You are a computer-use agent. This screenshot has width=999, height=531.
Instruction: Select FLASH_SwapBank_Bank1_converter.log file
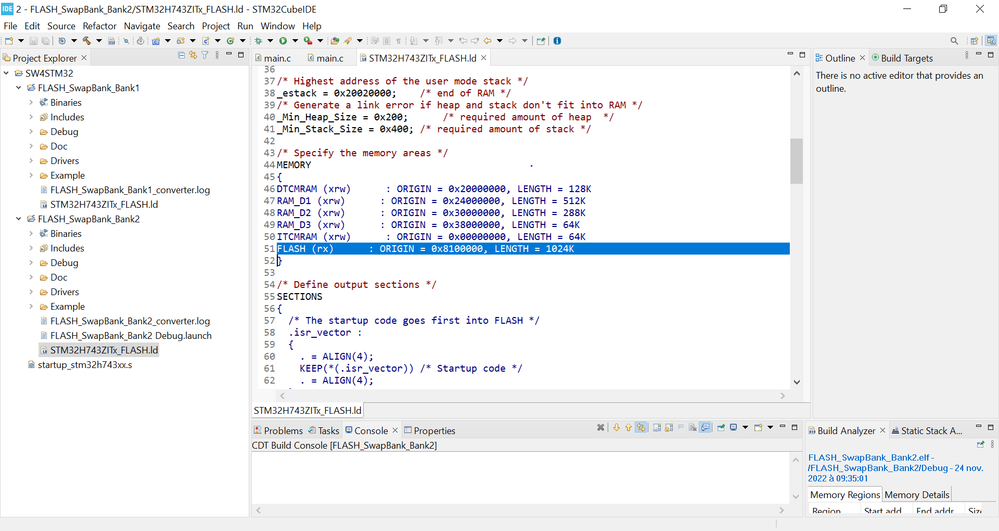point(130,190)
